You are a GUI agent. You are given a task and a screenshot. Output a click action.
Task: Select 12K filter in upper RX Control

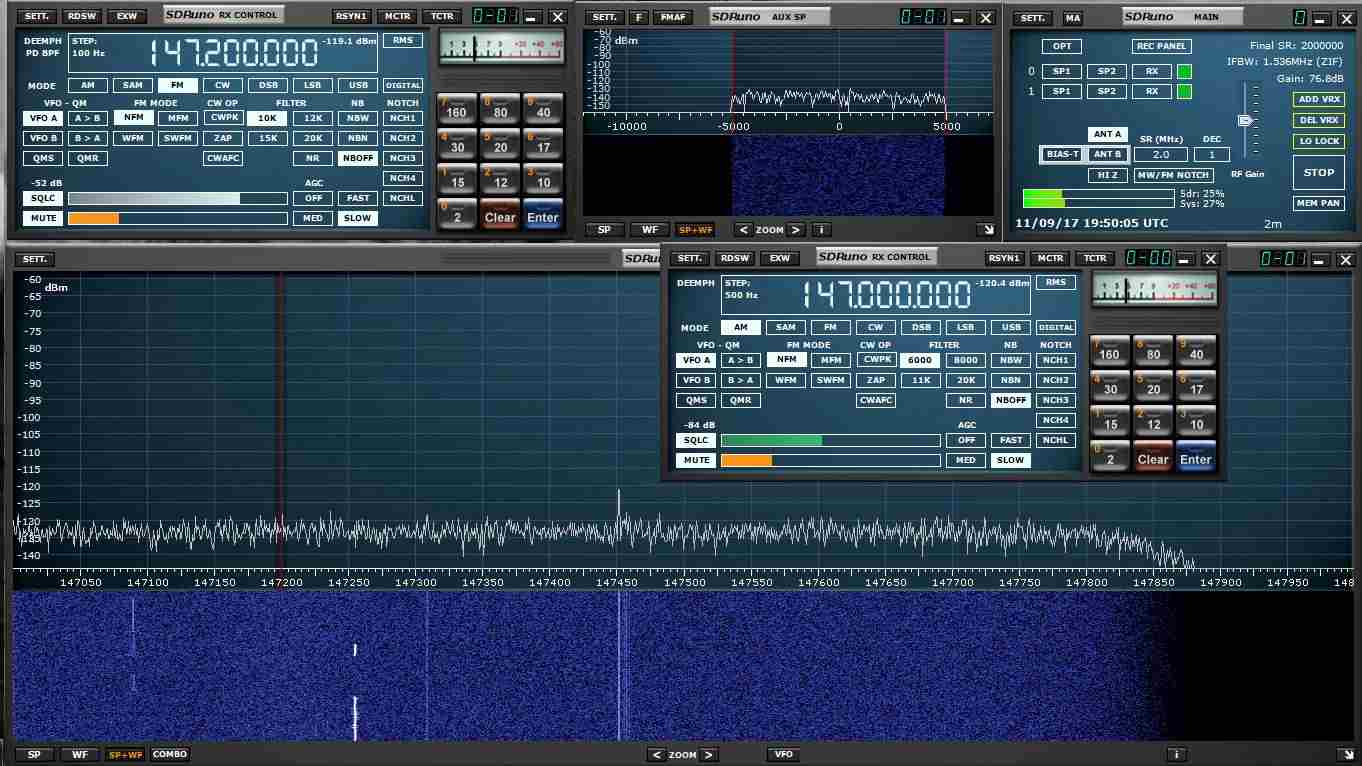[313, 117]
